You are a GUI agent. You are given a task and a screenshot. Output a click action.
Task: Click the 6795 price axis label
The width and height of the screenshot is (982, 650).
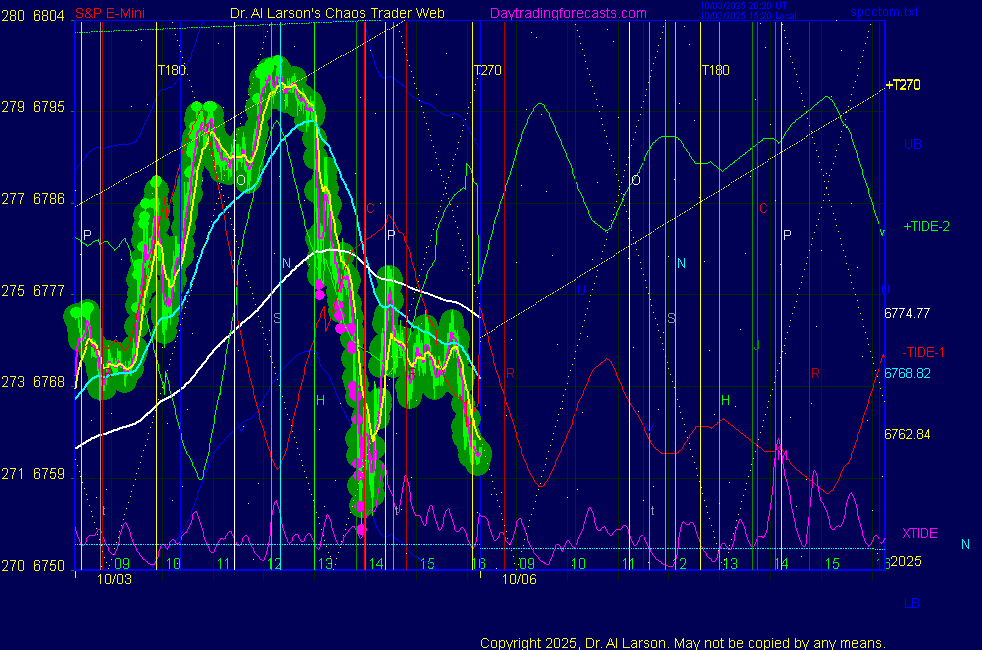pyautogui.click(x=49, y=107)
